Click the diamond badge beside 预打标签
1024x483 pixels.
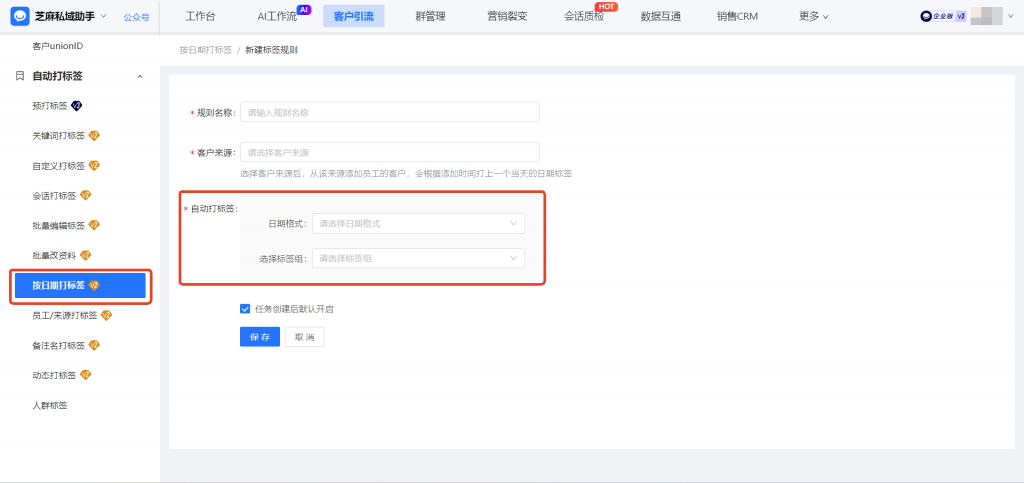point(76,106)
